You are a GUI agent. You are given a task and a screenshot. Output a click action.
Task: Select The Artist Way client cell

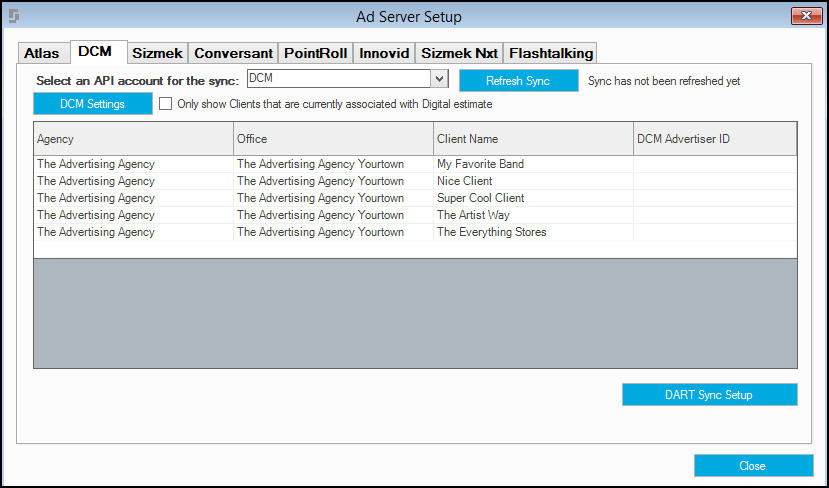(x=533, y=215)
